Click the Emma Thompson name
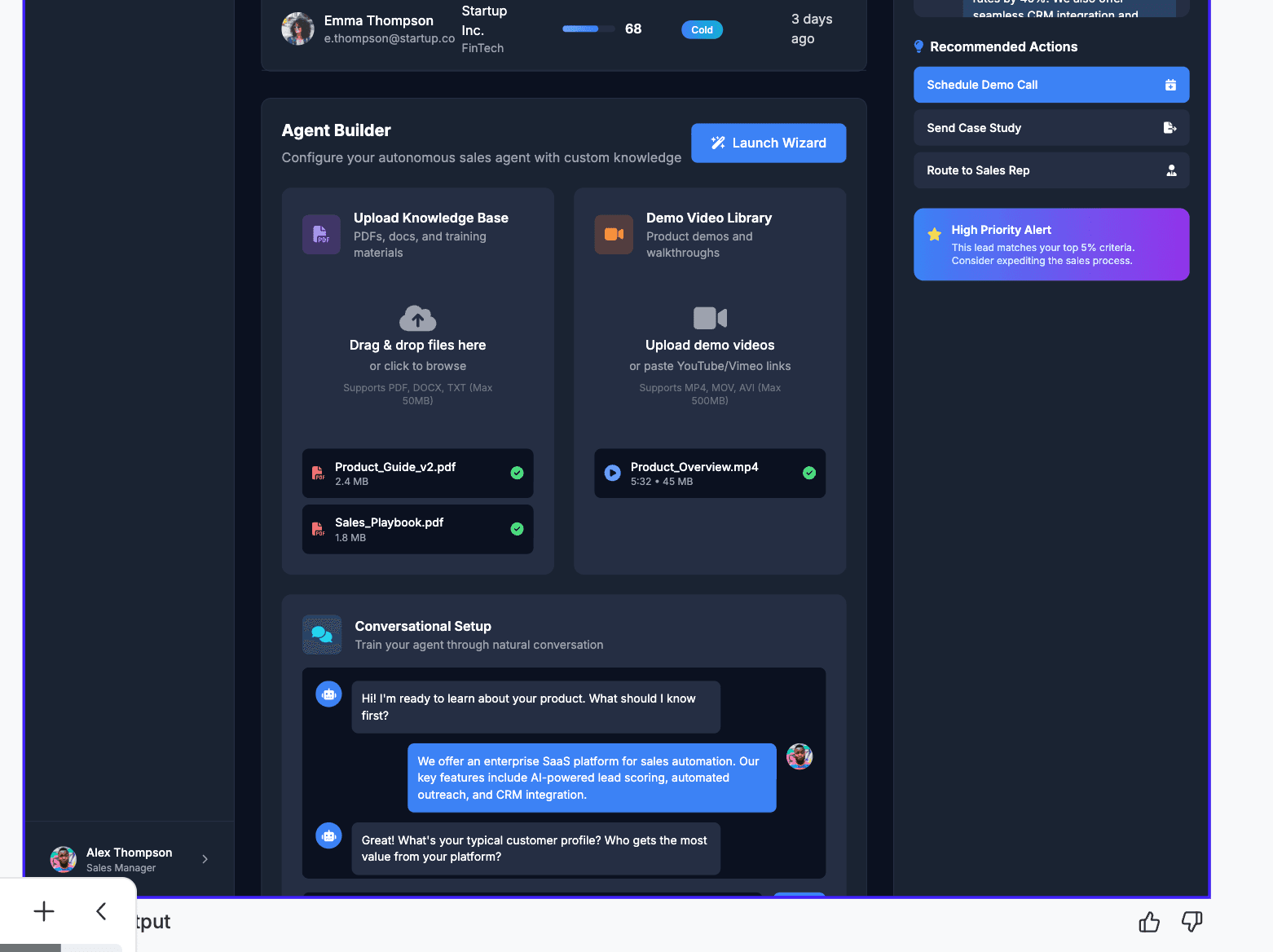 [x=379, y=20]
